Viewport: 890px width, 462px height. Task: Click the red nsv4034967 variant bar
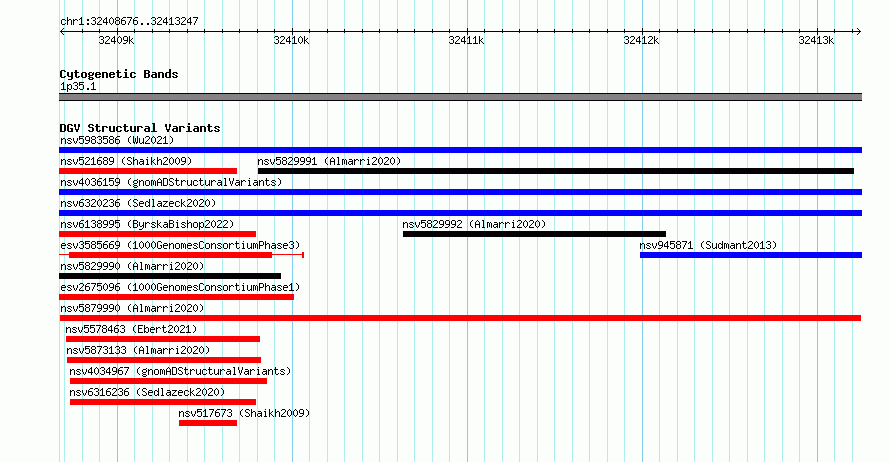click(168, 381)
